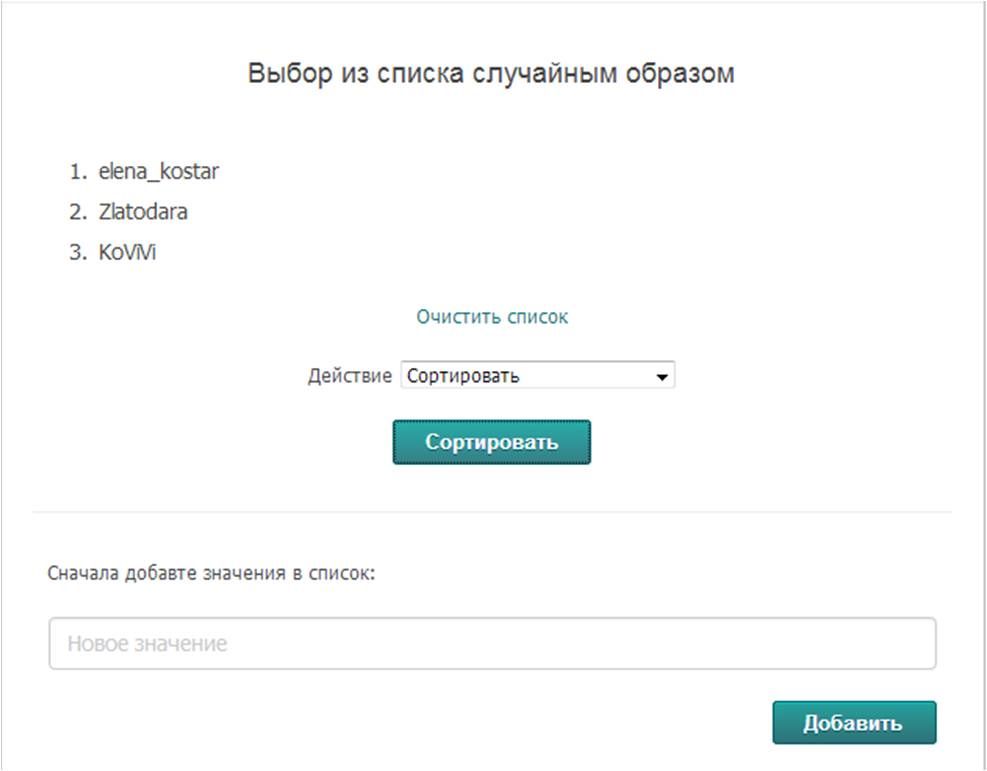987x771 pixels.
Task: Click the word "Выбор" in the page title
Action: pyautogui.click(x=282, y=75)
